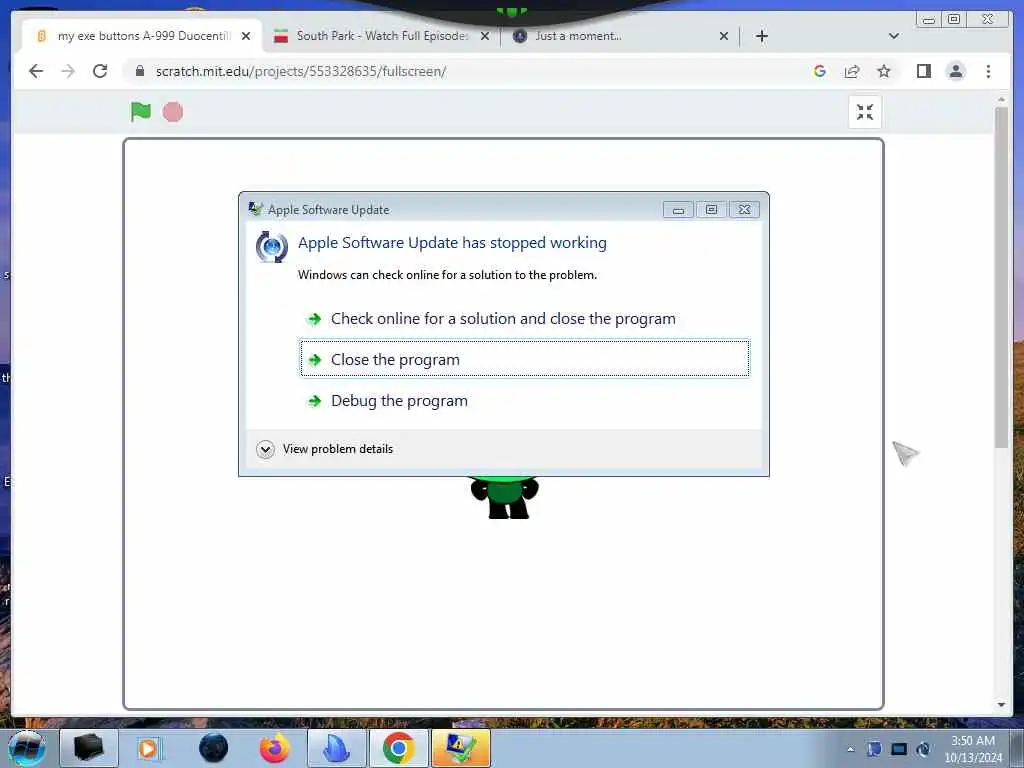Close the South Park tab
This screenshot has width=1024, height=768.
(x=485, y=36)
